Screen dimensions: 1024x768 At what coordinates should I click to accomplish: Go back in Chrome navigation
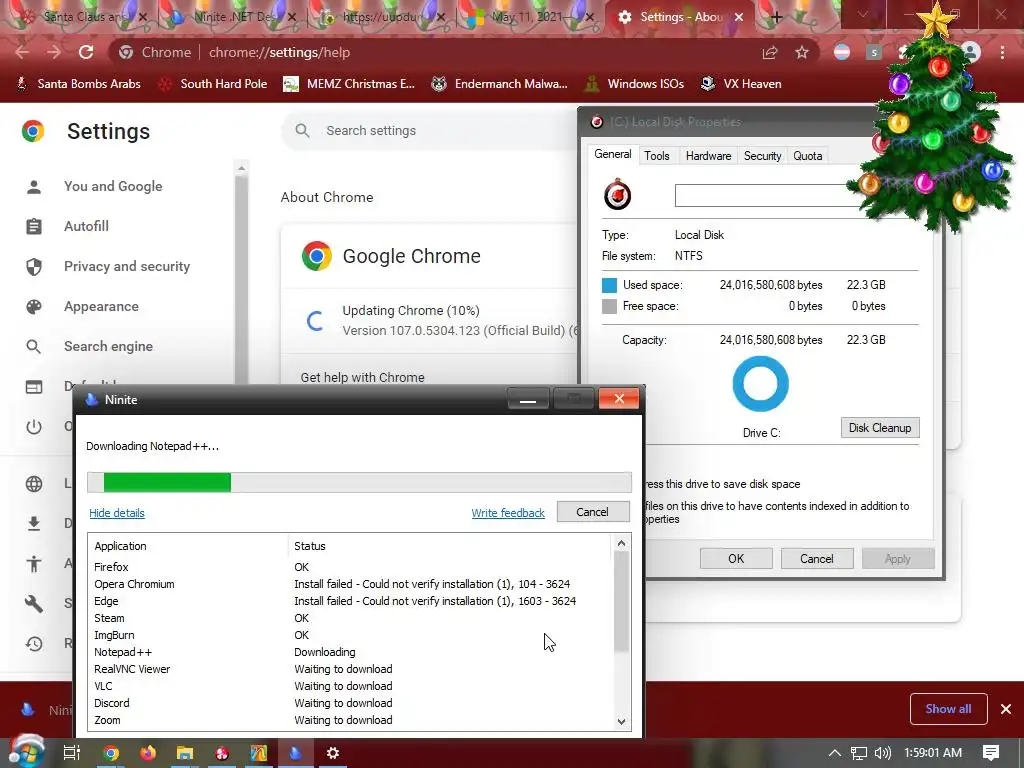pyautogui.click(x=22, y=52)
